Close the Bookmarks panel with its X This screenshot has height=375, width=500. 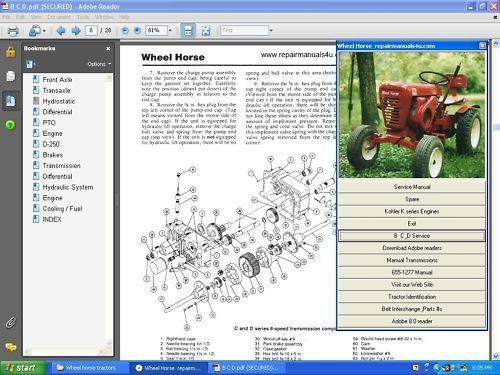108,49
